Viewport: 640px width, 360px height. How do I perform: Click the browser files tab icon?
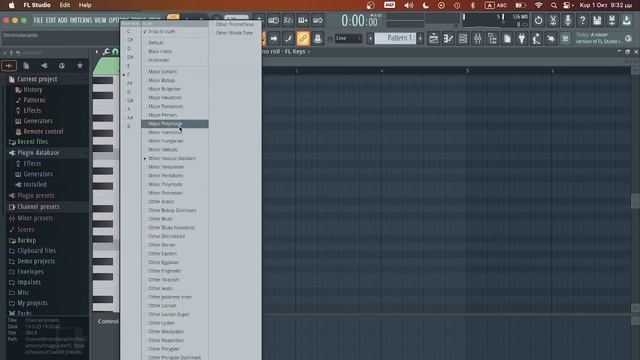click(x=26, y=66)
